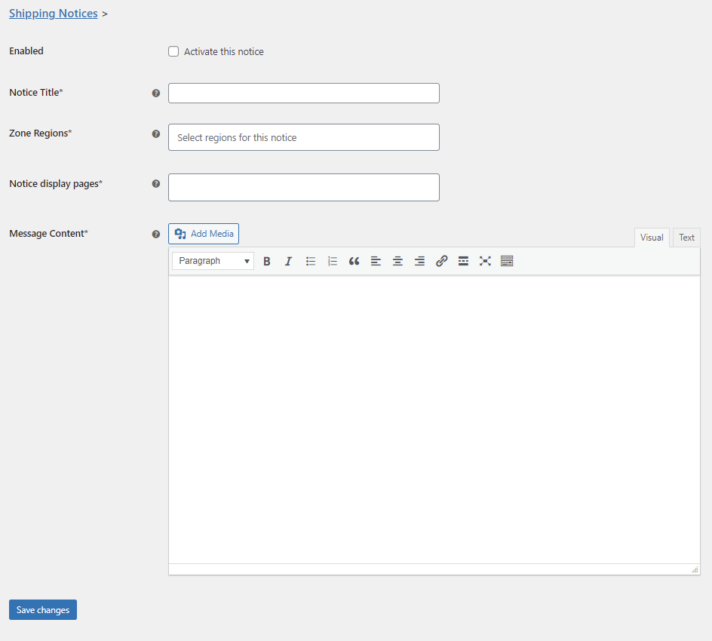Show help tip for Zone Regions
This screenshot has width=712, height=641.
[x=156, y=134]
